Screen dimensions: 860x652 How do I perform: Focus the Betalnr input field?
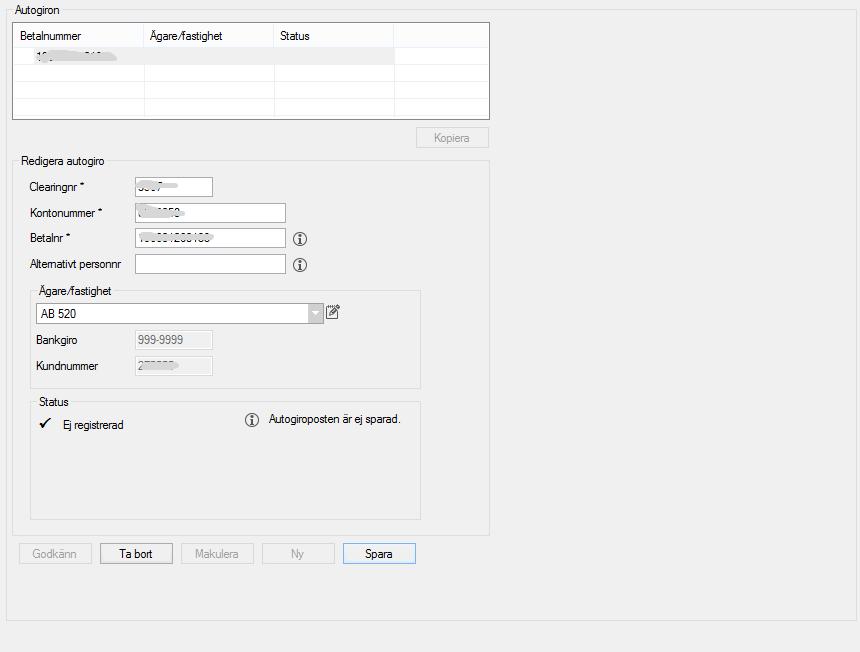pyautogui.click(x=210, y=238)
